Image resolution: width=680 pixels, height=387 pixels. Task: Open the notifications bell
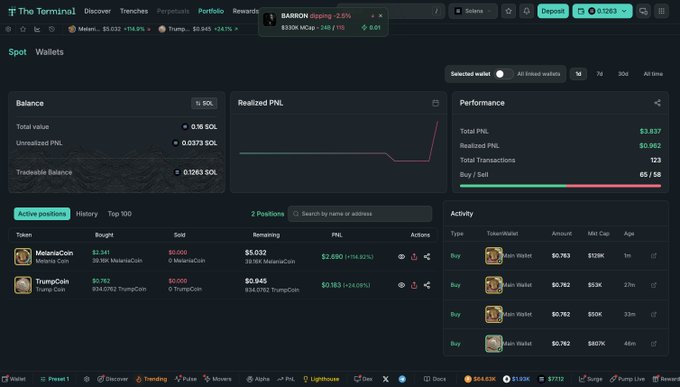[526, 11]
